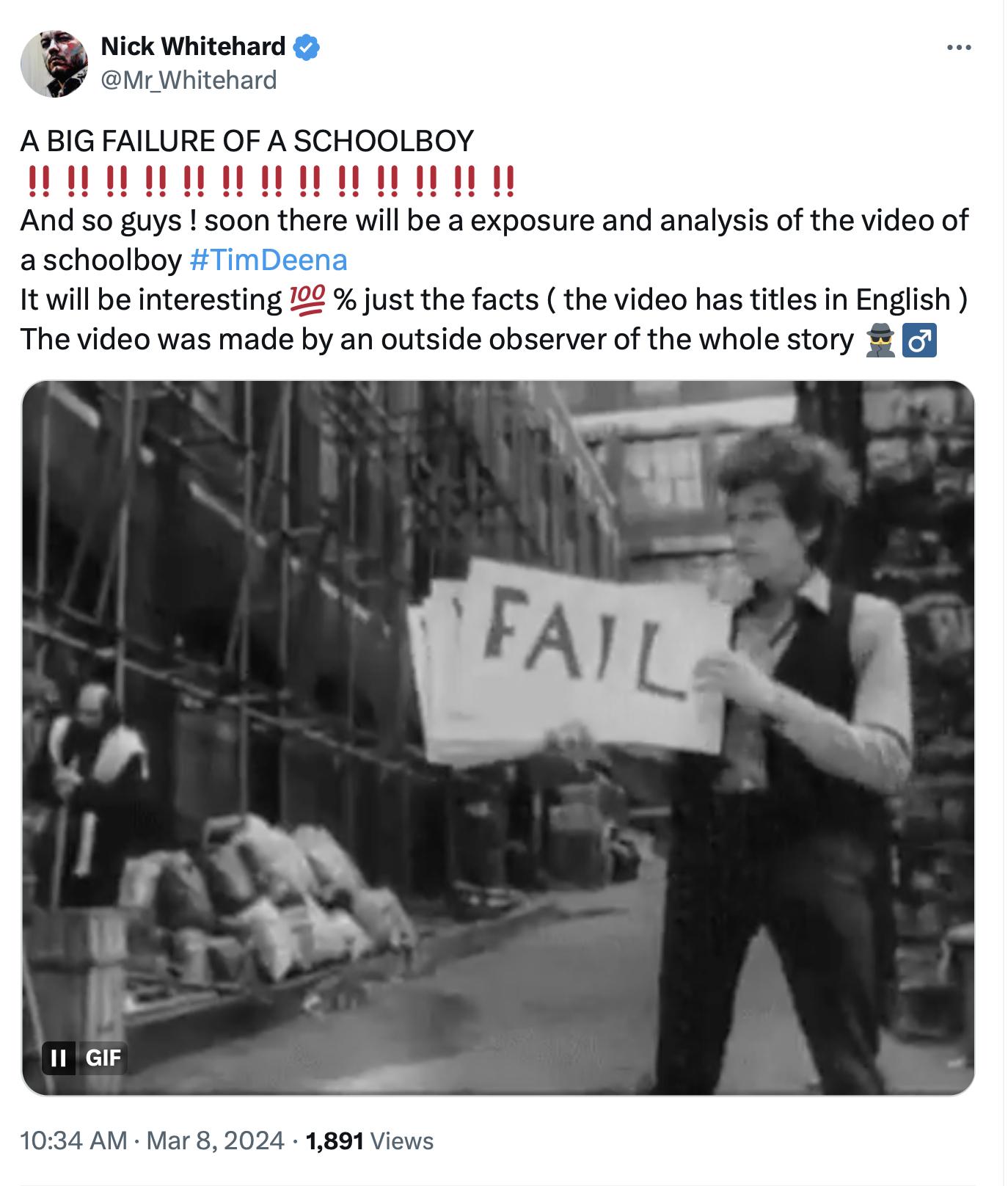Click the Mar 8, 2024 date

pyautogui.click(x=215, y=1140)
